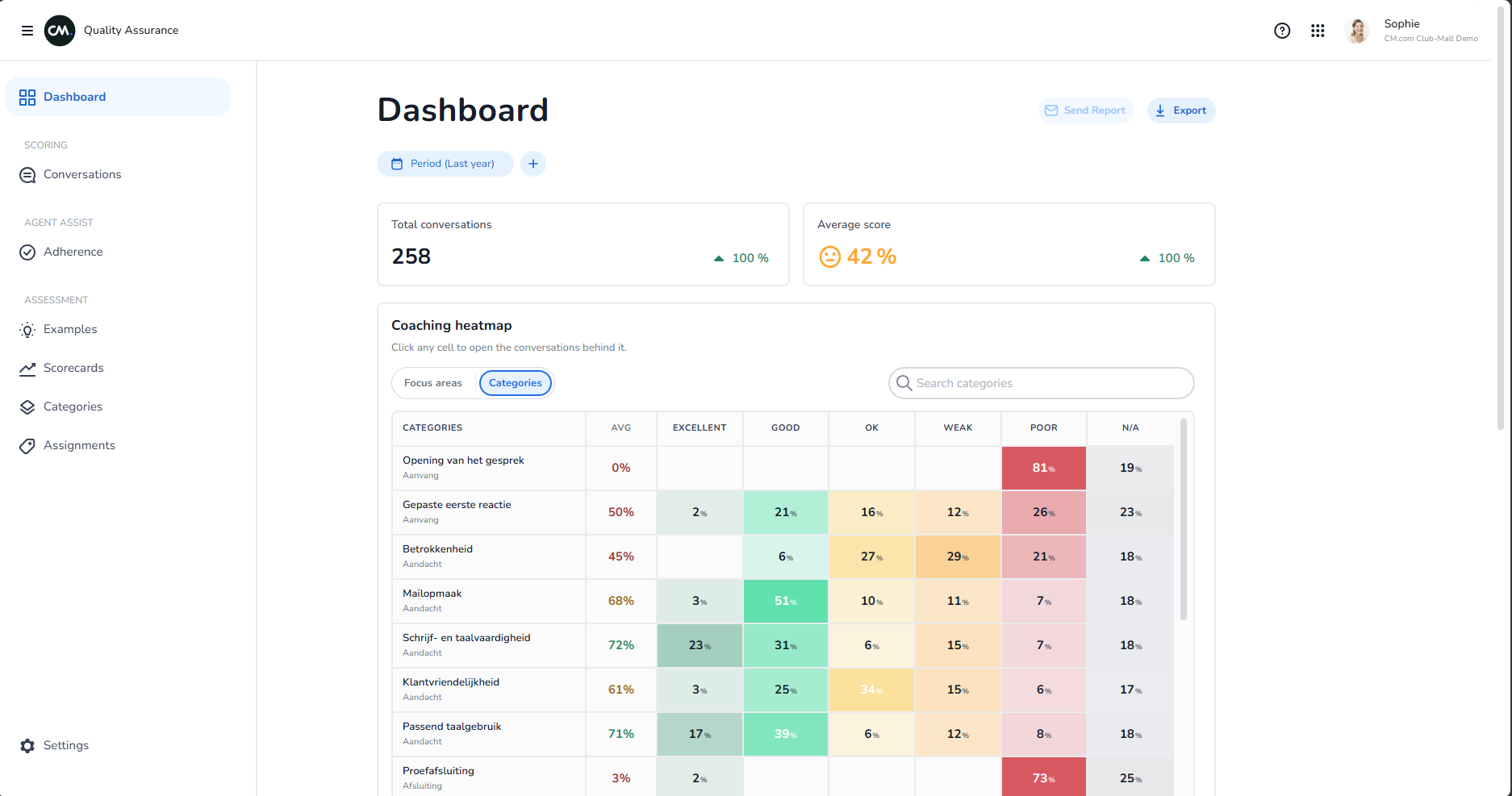This screenshot has height=796, width=1512.
Task: Click the Assignments tag icon
Action: tap(27, 446)
